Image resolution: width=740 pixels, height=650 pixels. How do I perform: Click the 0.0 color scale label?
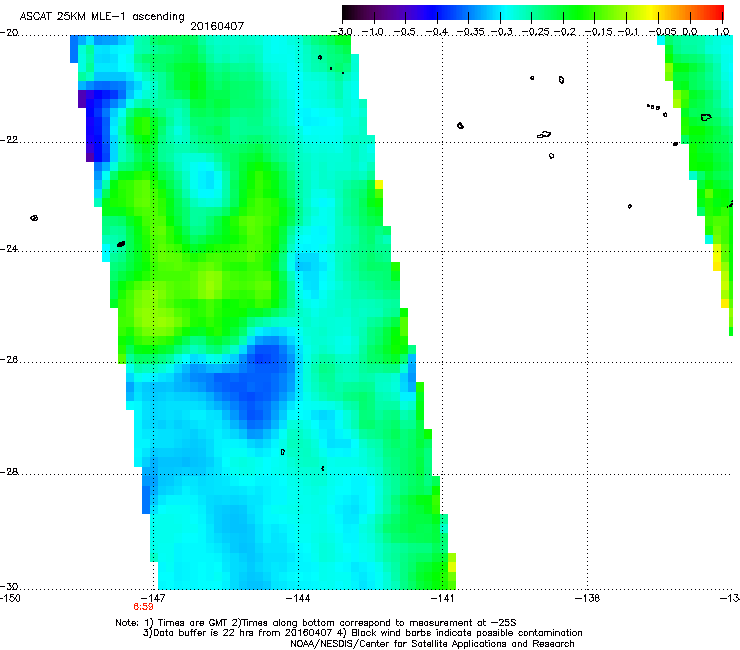pyautogui.click(x=690, y=32)
